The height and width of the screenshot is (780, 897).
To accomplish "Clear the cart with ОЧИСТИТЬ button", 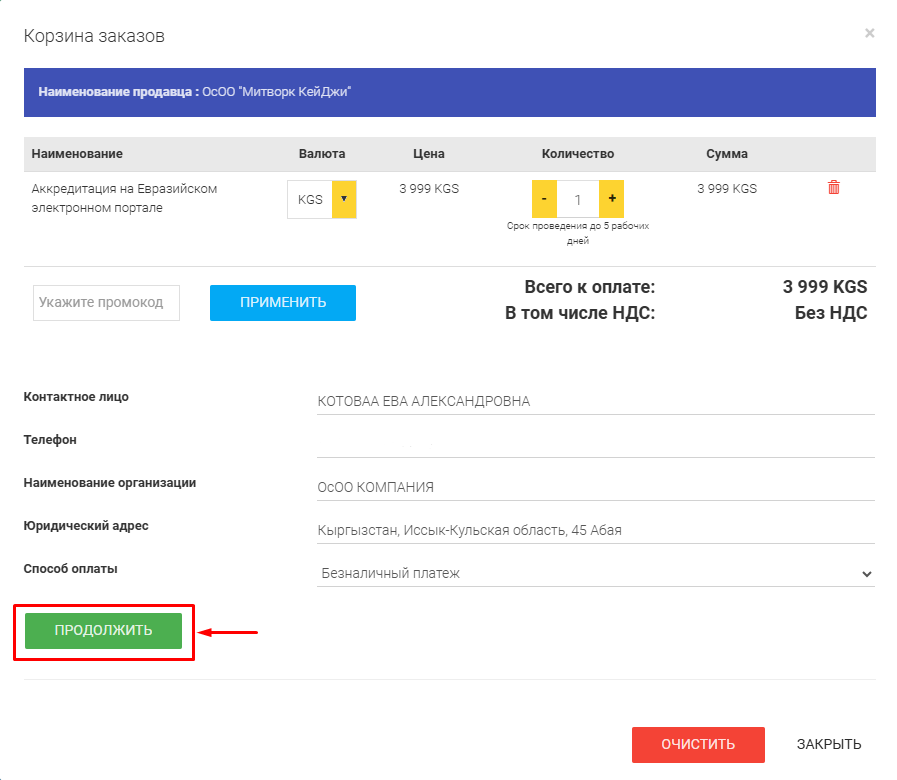I will (698, 745).
